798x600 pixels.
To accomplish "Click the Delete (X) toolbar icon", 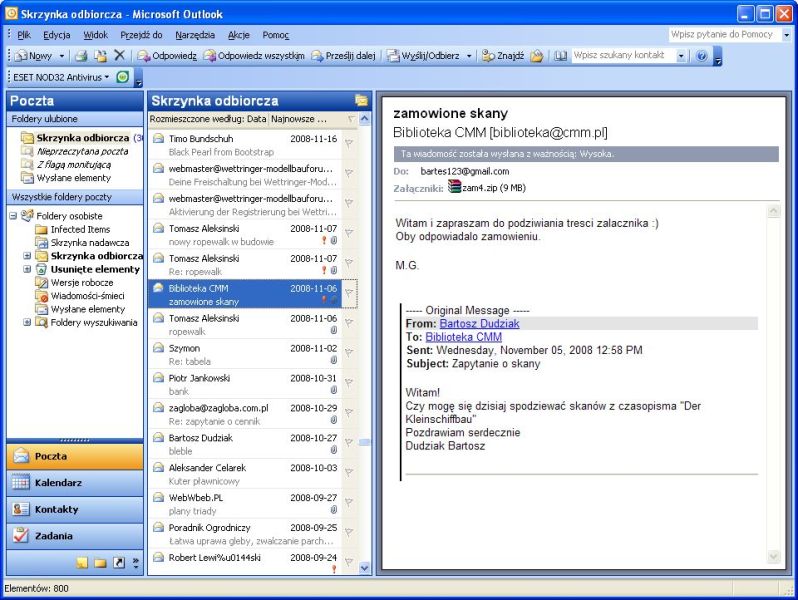I will pyautogui.click(x=120, y=56).
